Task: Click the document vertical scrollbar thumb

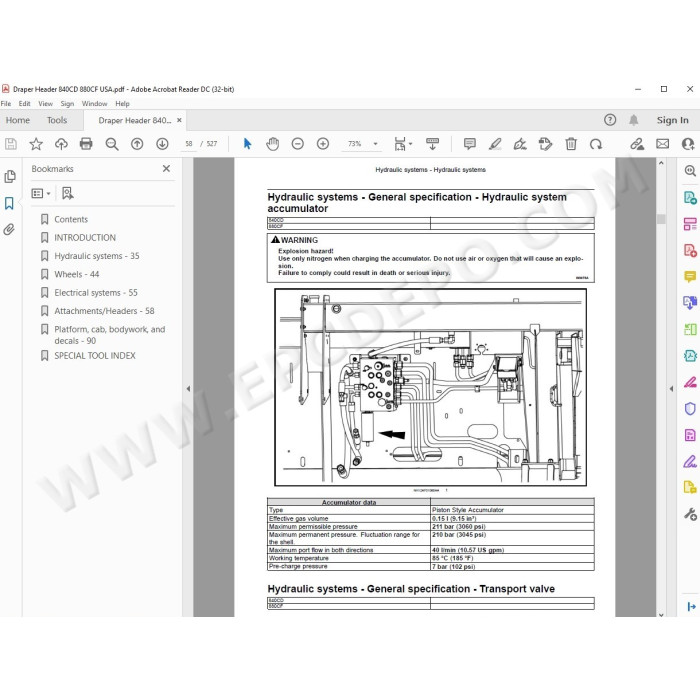Action: pyautogui.click(x=661, y=219)
